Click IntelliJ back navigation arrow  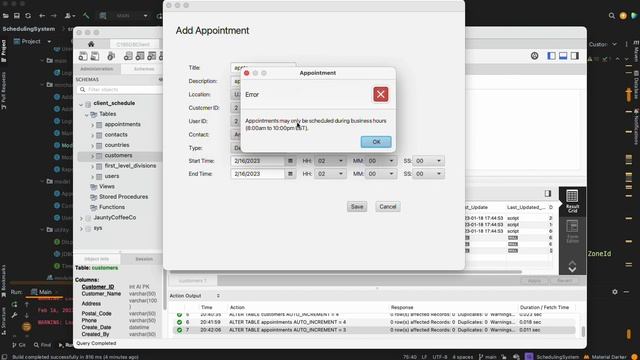point(42,16)
